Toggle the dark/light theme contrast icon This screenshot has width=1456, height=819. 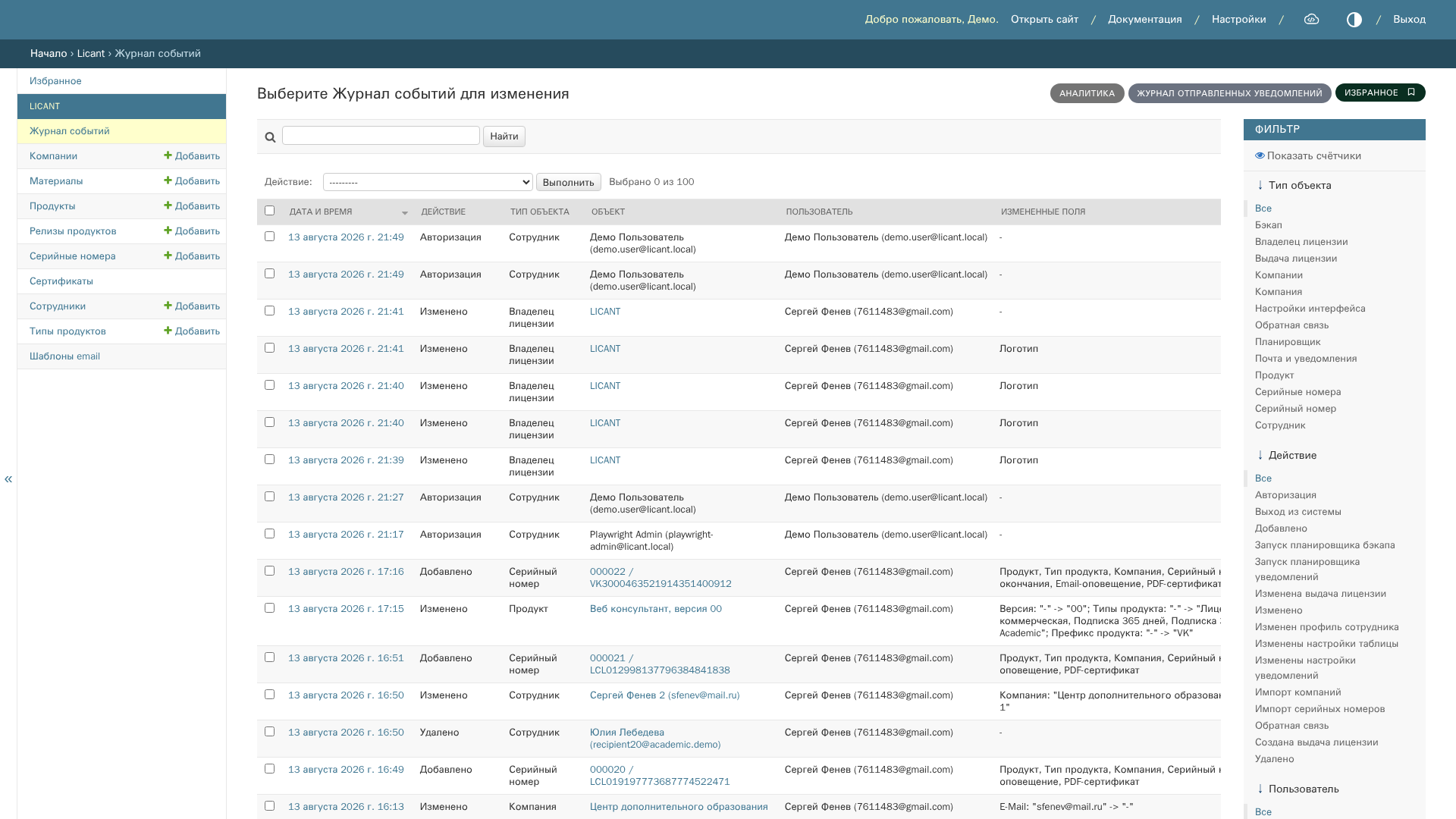tap(1354, 20)
